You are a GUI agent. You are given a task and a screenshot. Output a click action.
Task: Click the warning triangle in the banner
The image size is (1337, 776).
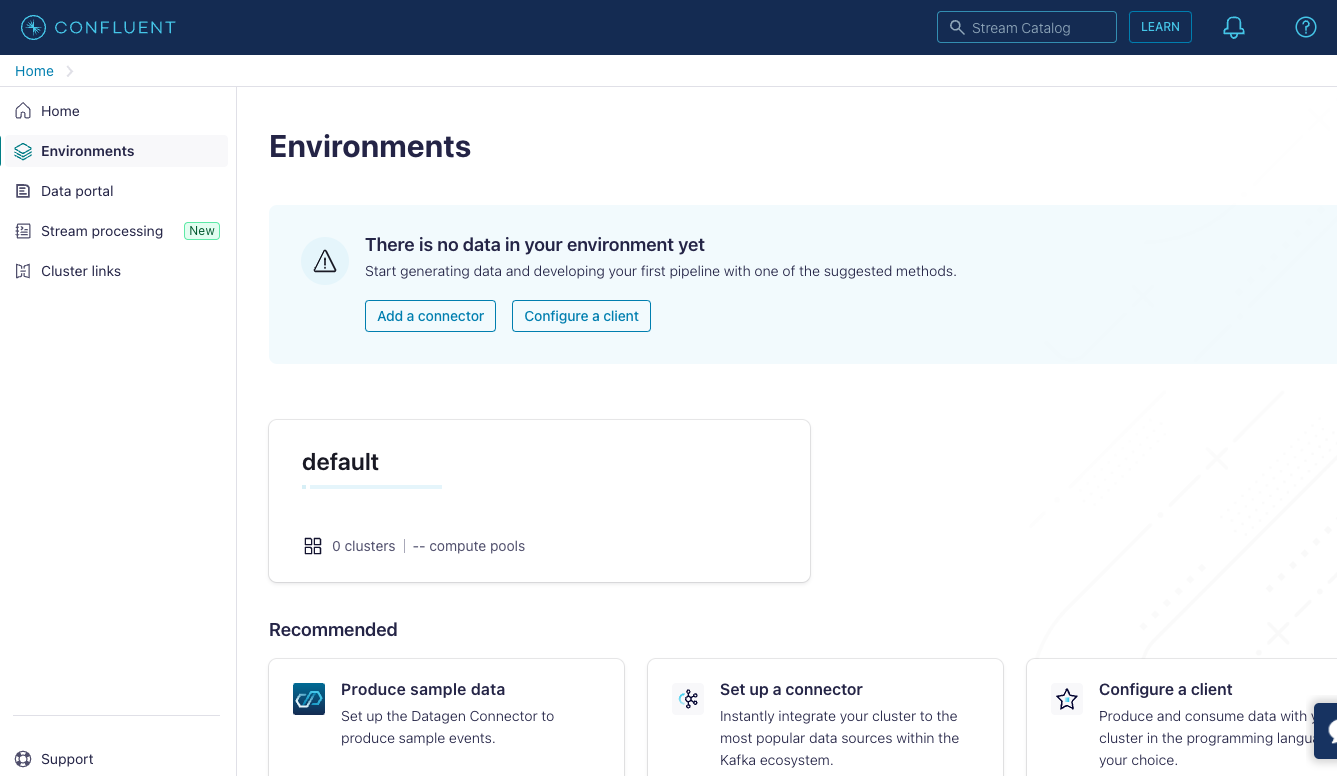(325, 260)
